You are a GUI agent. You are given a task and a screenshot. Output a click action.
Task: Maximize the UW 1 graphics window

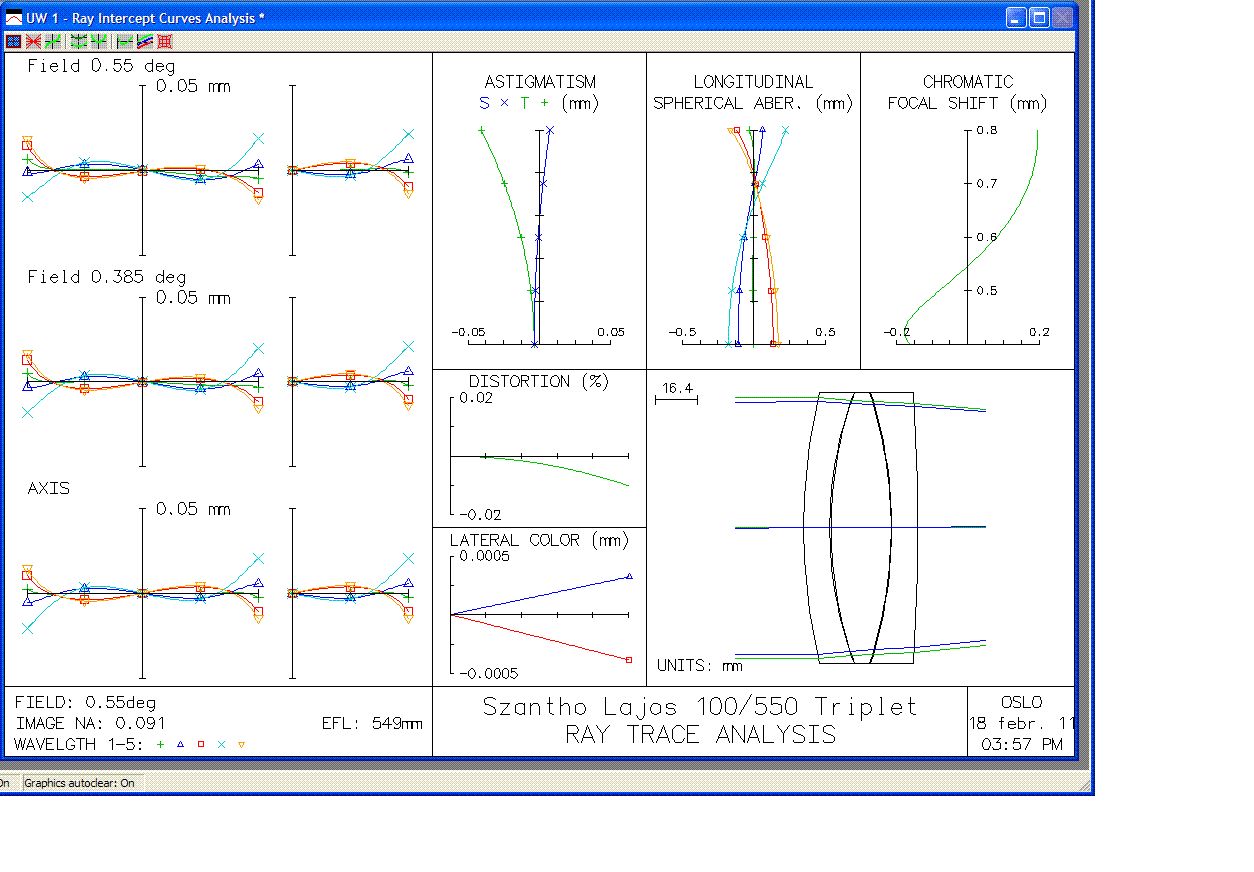1039,18
